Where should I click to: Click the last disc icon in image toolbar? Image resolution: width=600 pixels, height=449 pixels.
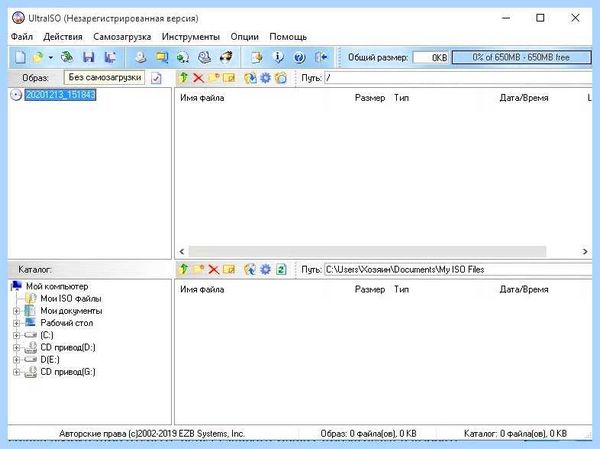[x=281, y=78]
